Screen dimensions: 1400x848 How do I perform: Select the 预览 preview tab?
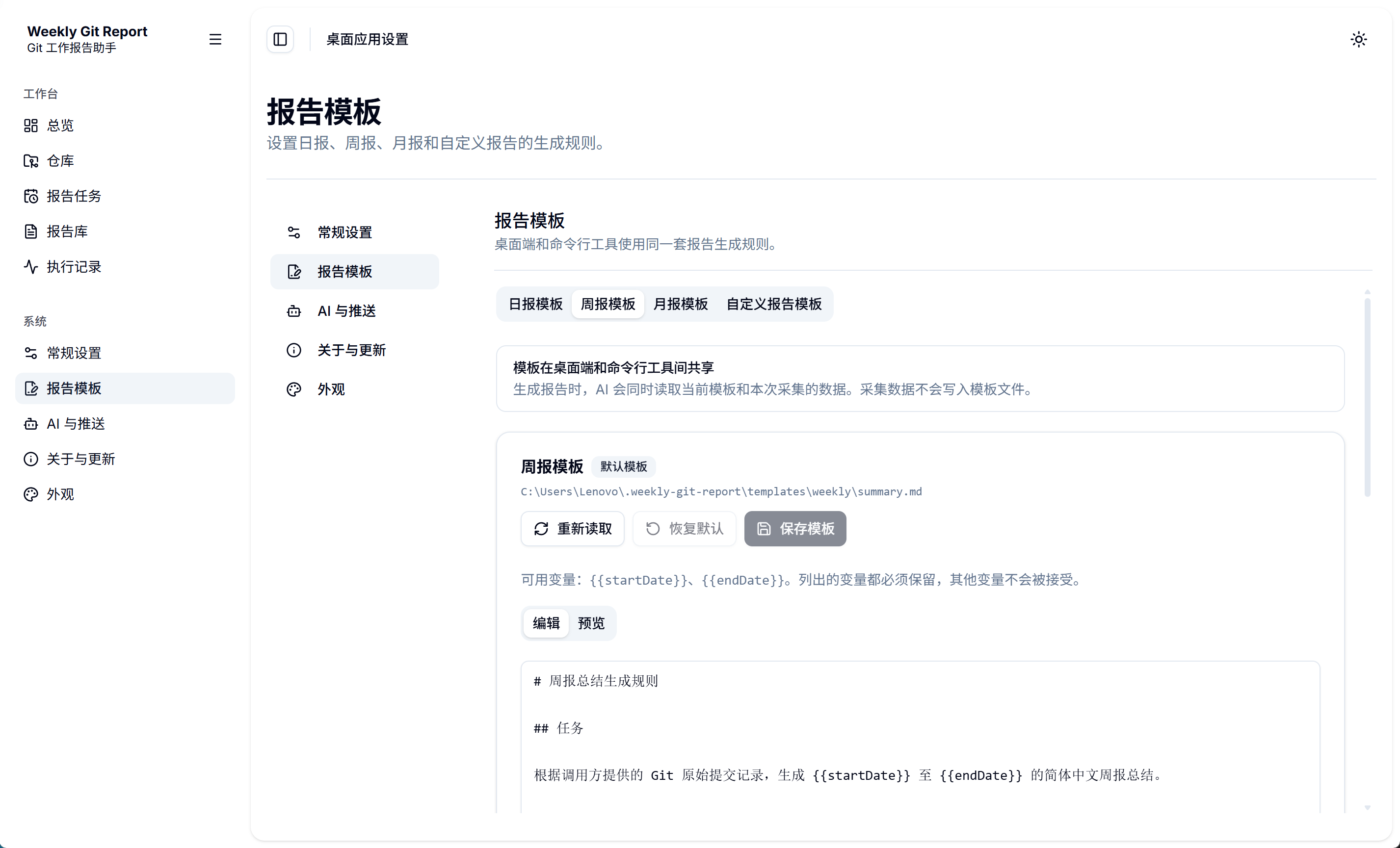[x=591, y=623]
